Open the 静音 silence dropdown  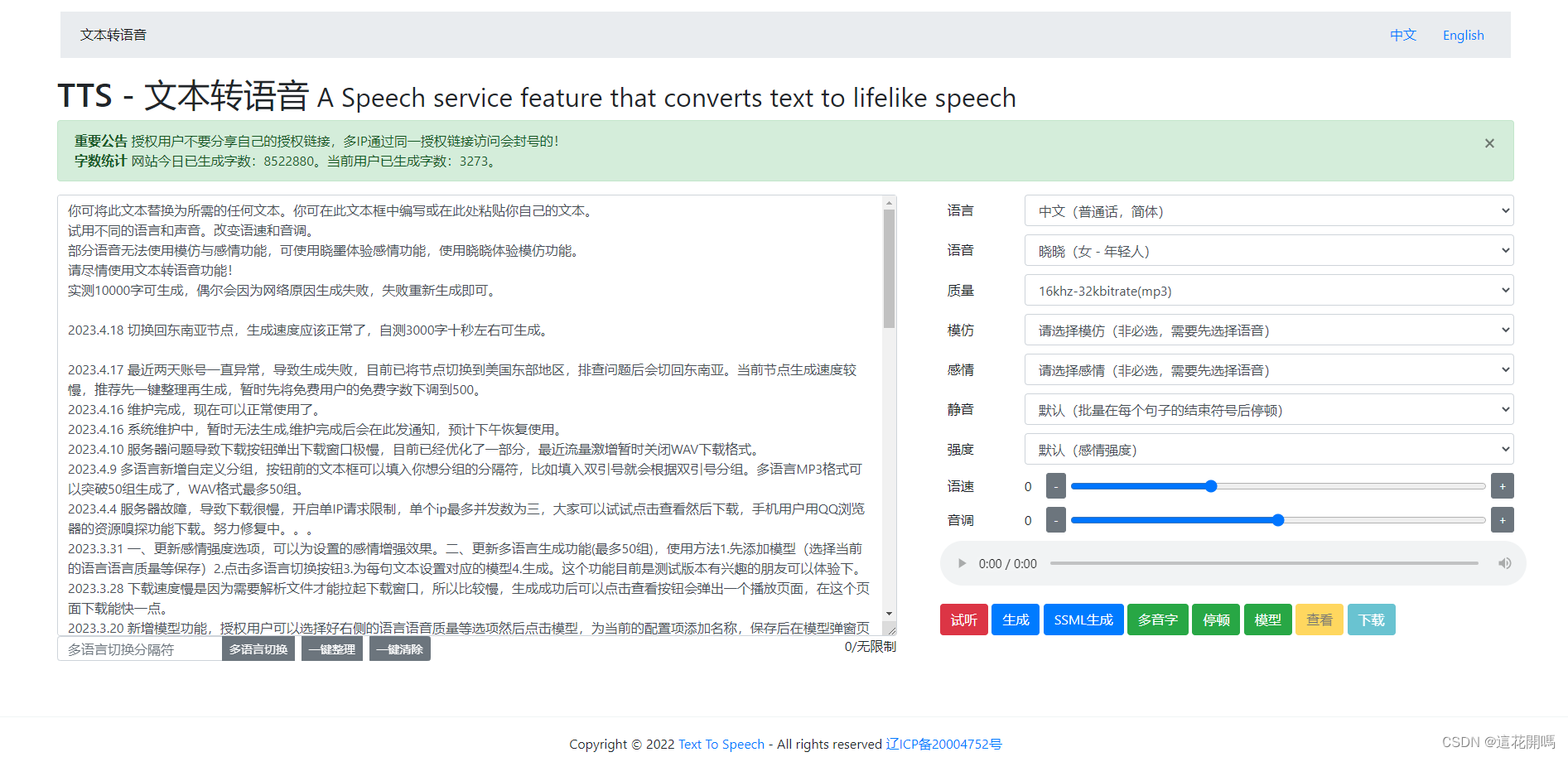(1269, 410)
